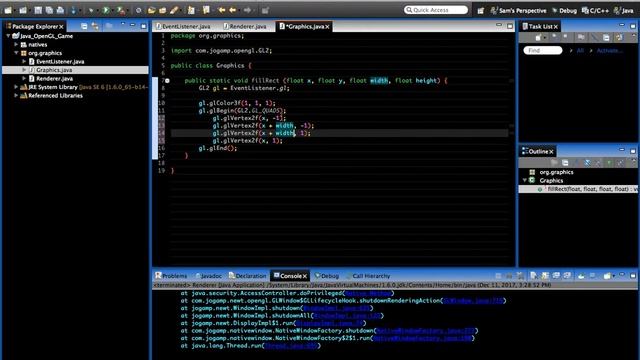
Task: Click the Find field in Task List
Action: tap(543, 51)
